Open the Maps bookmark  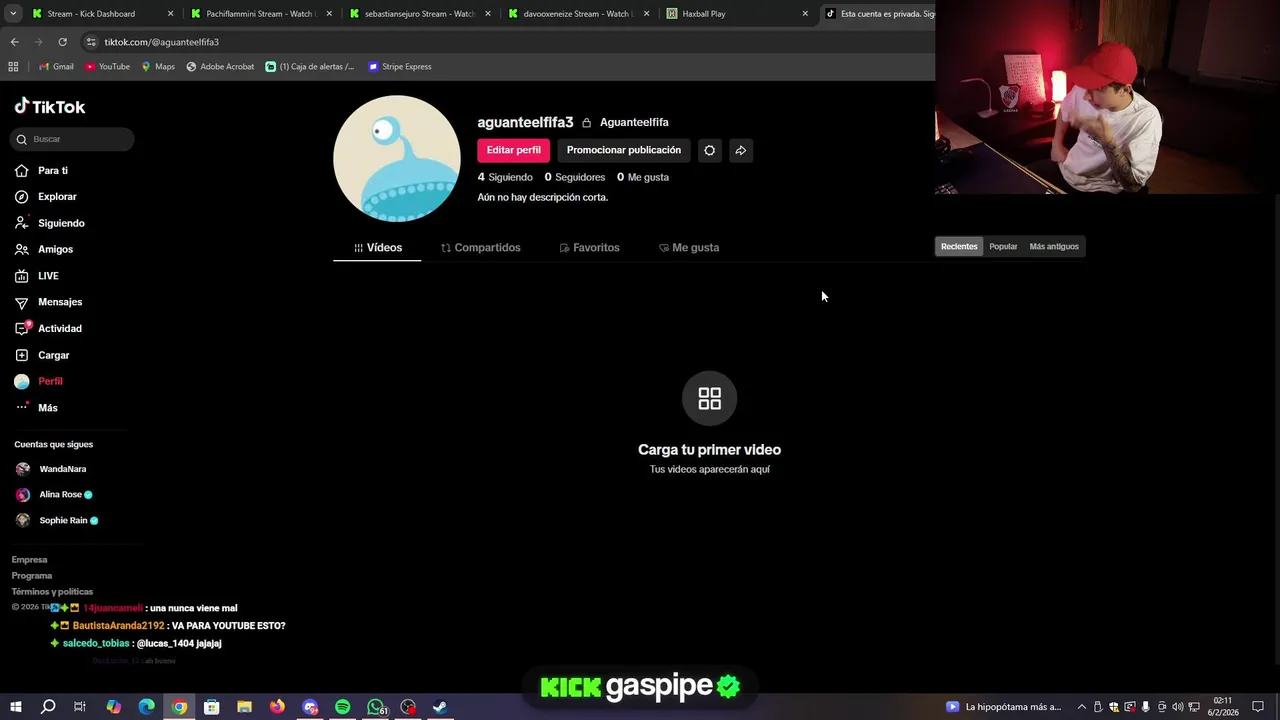158,67
